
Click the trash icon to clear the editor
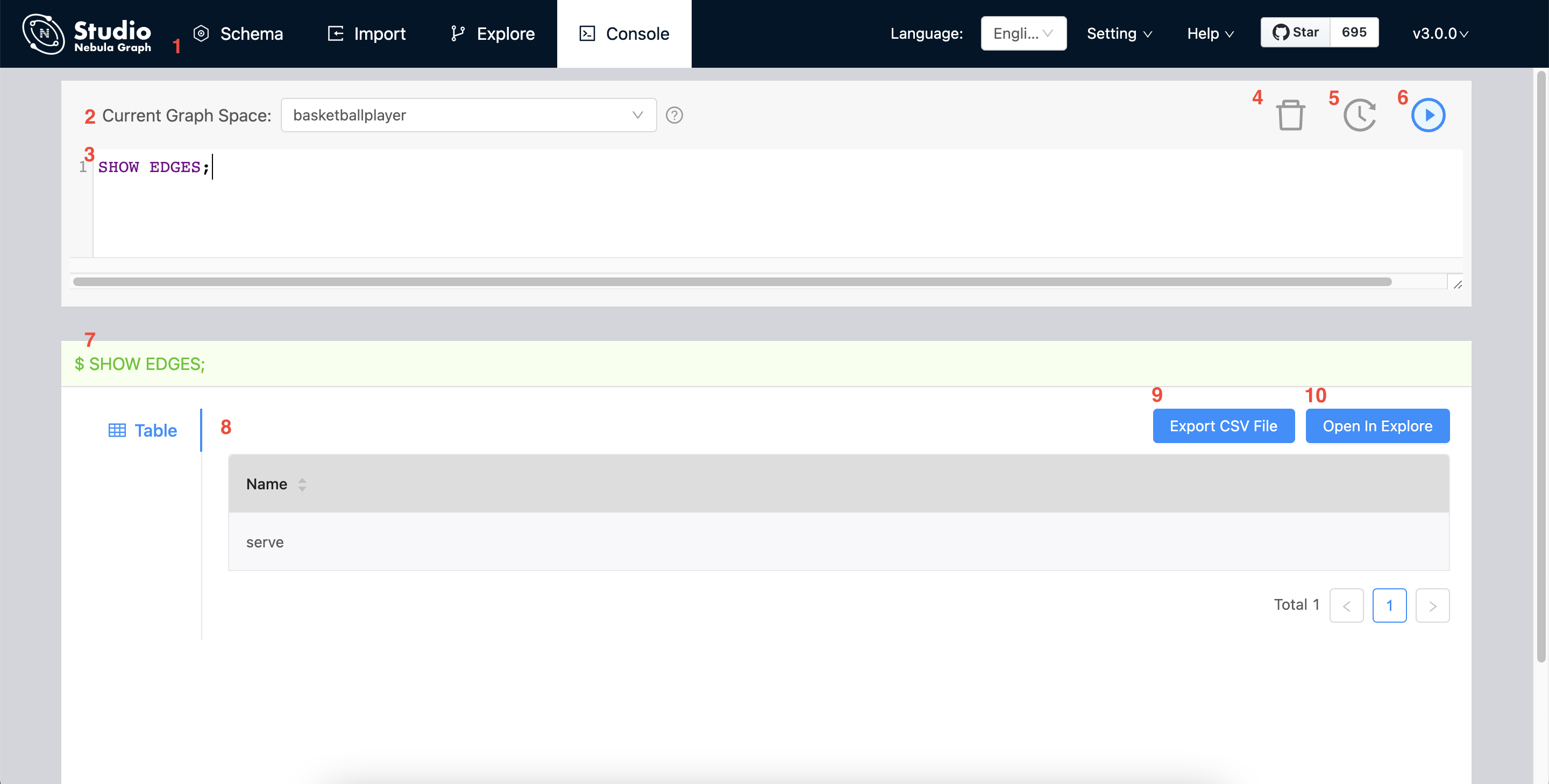click(1290, 115)
